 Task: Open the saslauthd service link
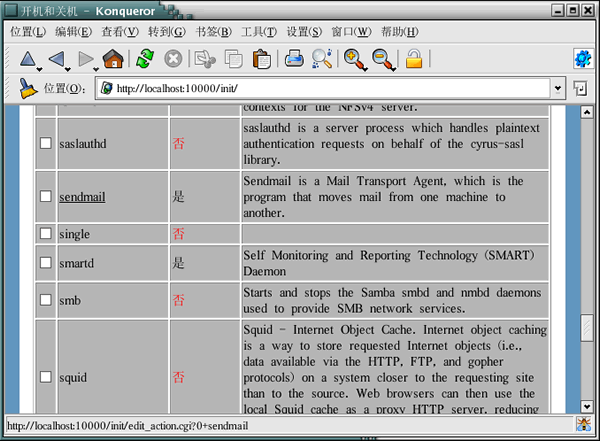[x=83, y=144]
